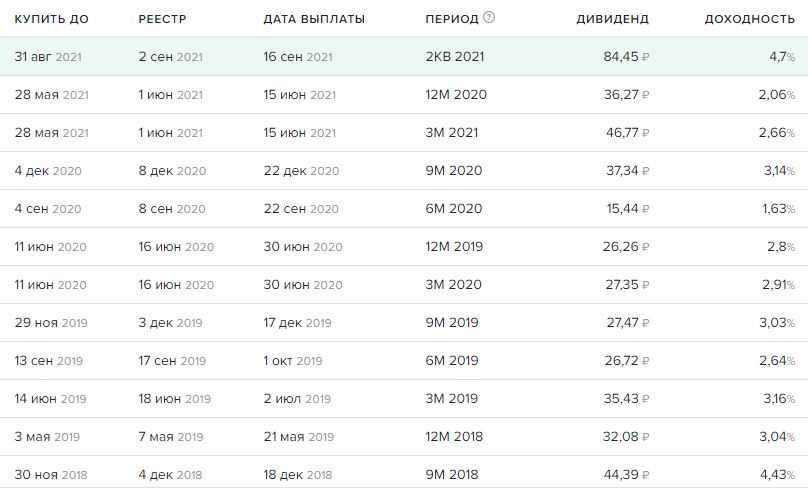808x488 pixels.
Task: Click the ДОХОДНОСТЬ column header
Action: (x=750, y=19)
